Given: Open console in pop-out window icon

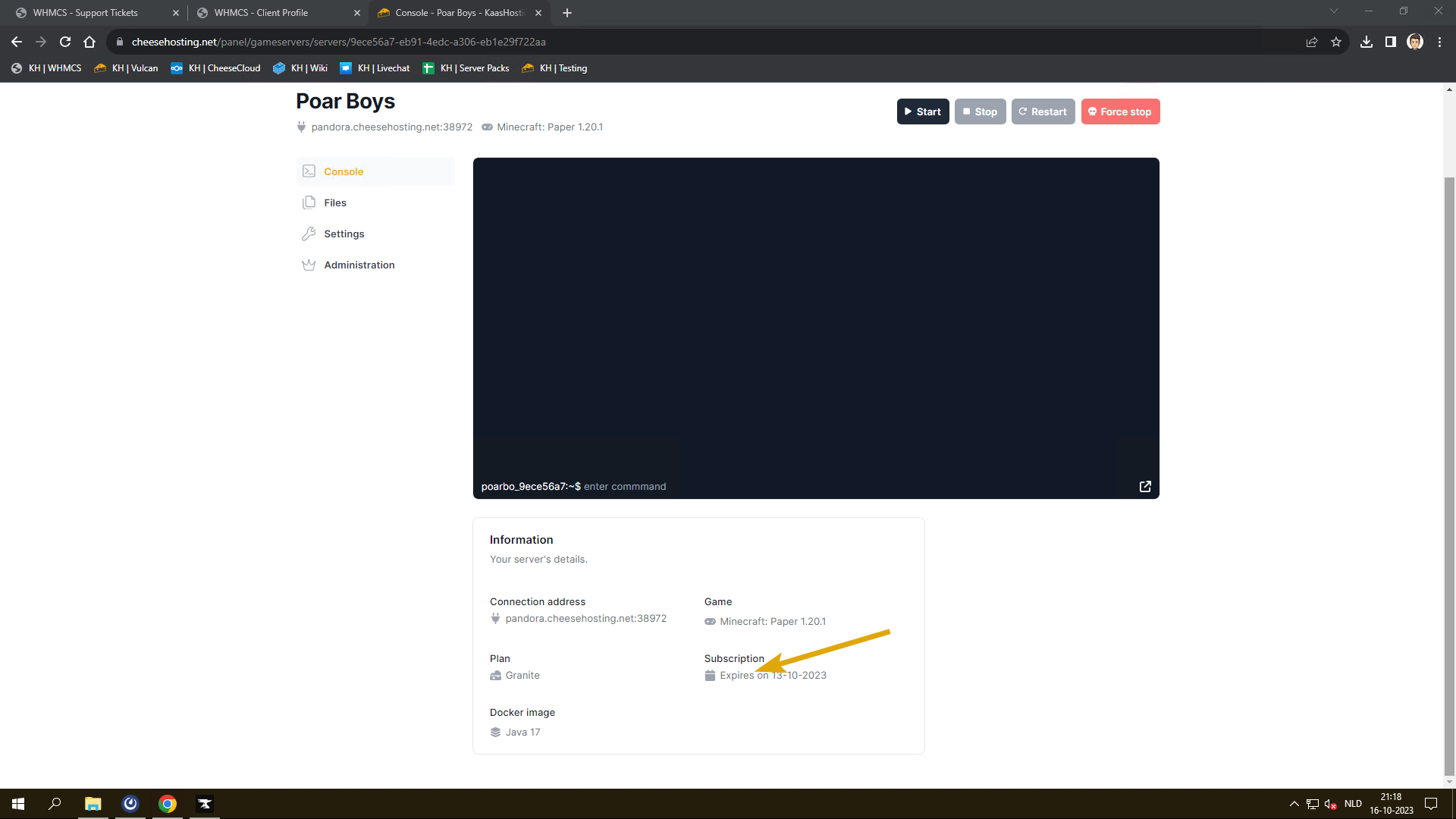Looking at the screenshot, I should (1145, 486).
